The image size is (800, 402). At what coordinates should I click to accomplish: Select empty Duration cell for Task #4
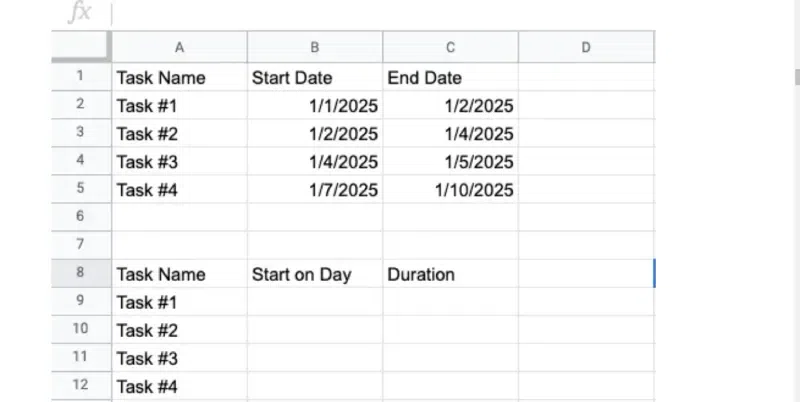click(x=450, y=386)
